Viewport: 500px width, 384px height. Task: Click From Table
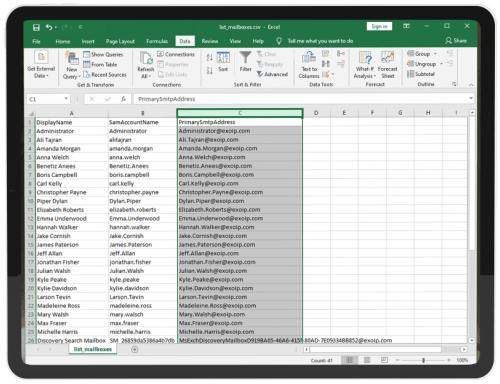[100, 64]
